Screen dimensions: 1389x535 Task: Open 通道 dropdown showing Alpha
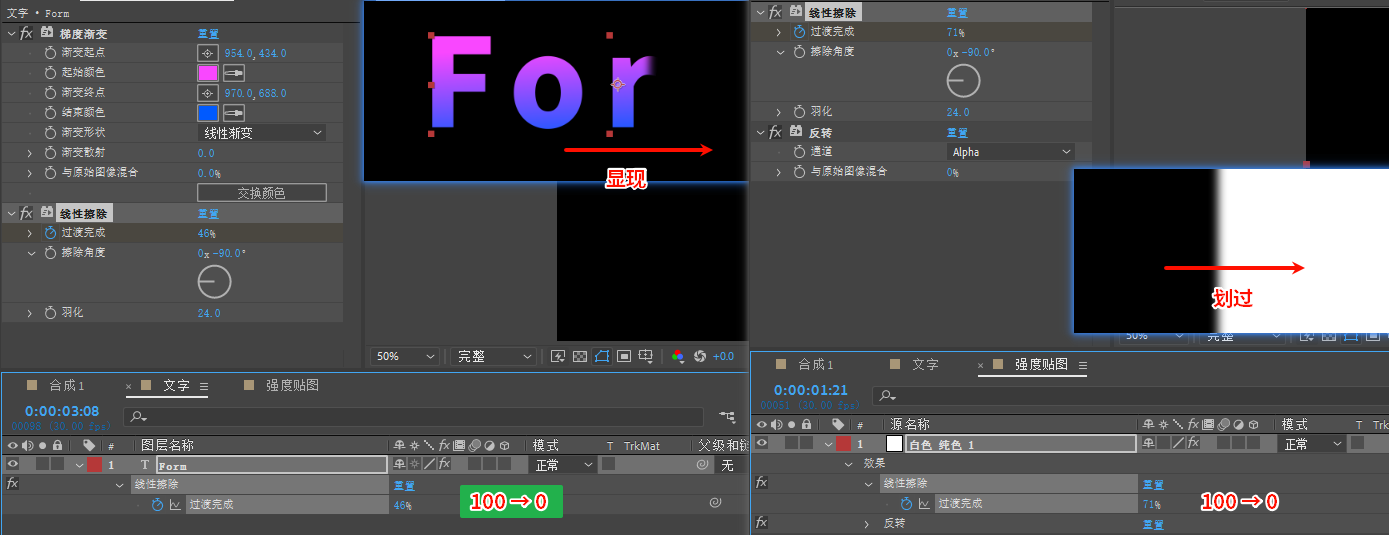[1011, 152]
